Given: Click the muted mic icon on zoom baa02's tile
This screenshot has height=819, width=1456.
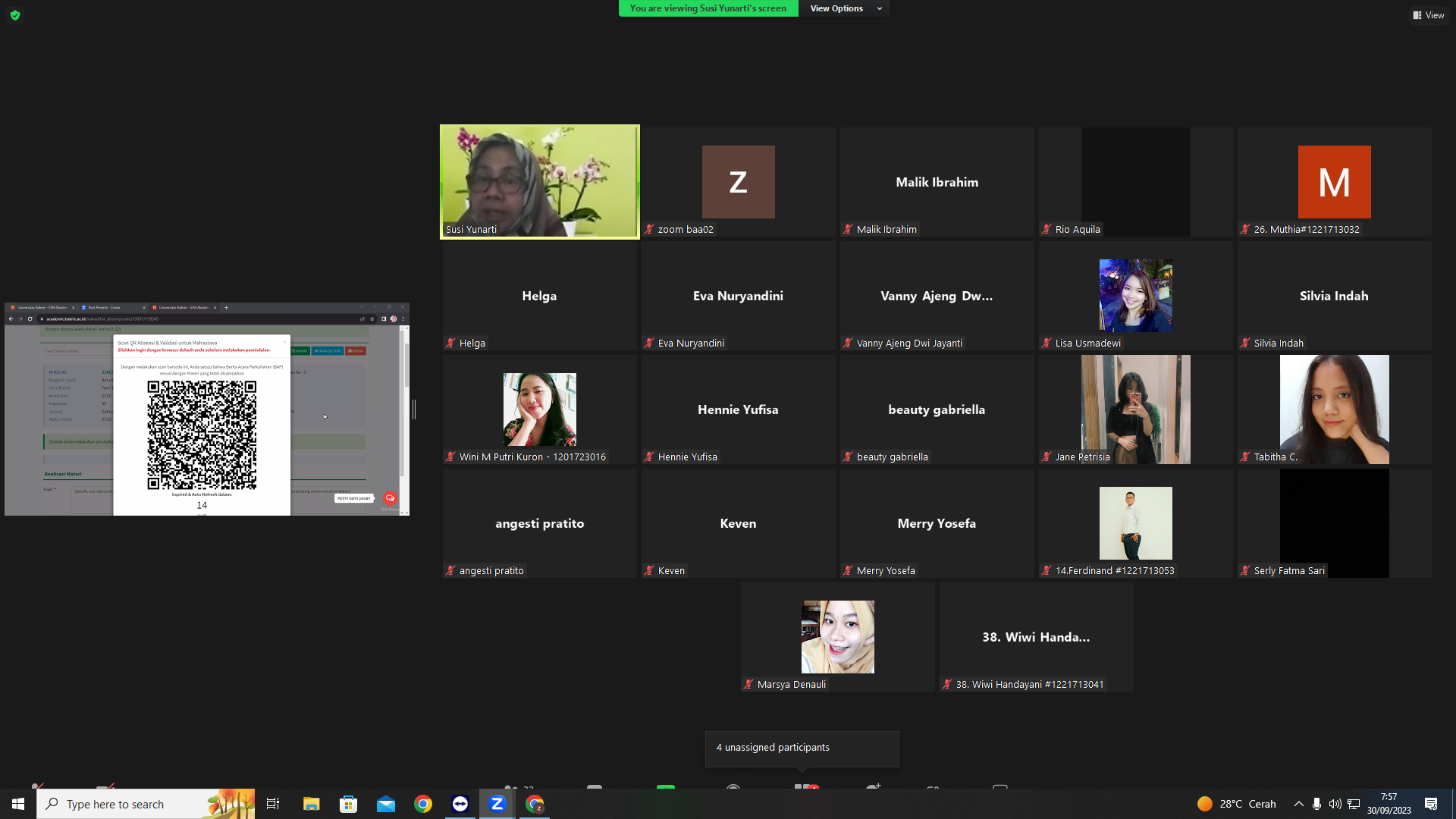Looking at the screenshot, I should tap(650, 229).
